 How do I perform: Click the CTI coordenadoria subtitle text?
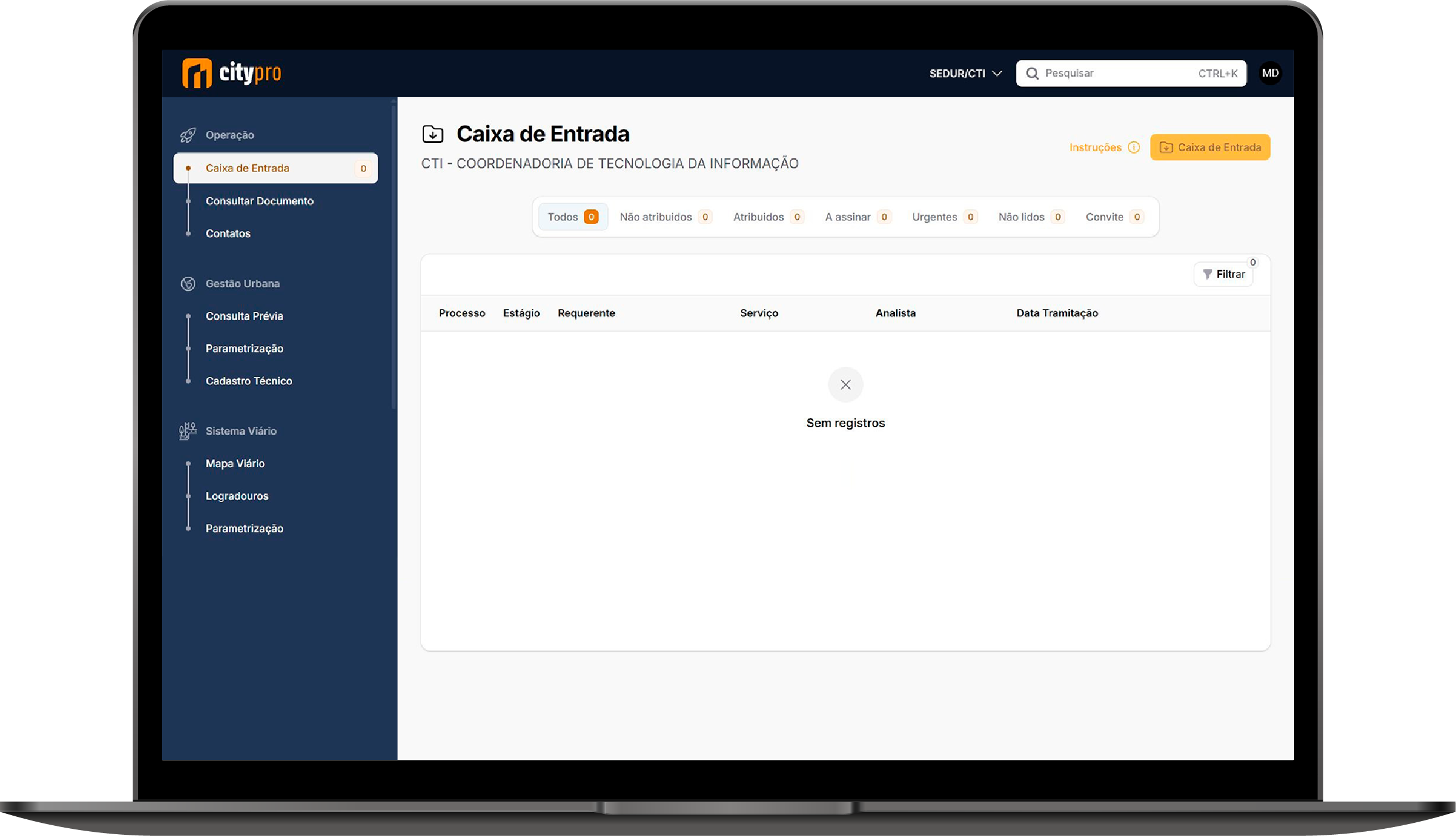[609, 164]
